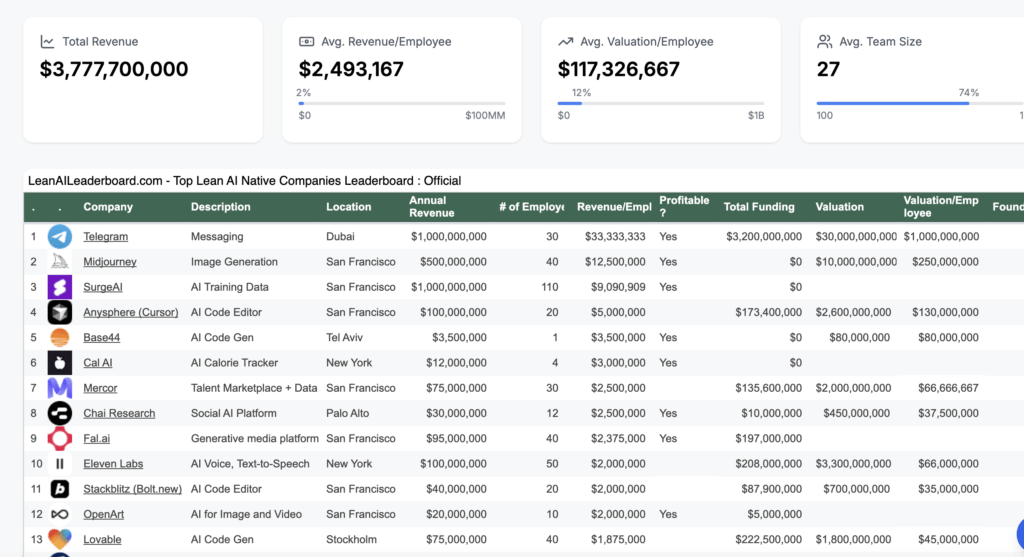Open the OpenArt company link
This screenshot has height=557, width=1024.
104,514
